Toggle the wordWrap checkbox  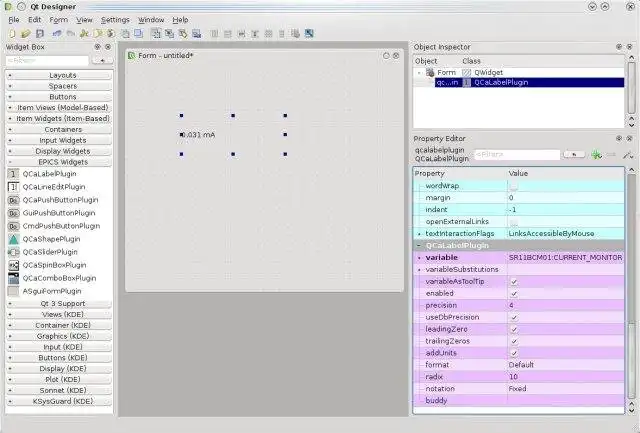point(514,187)
